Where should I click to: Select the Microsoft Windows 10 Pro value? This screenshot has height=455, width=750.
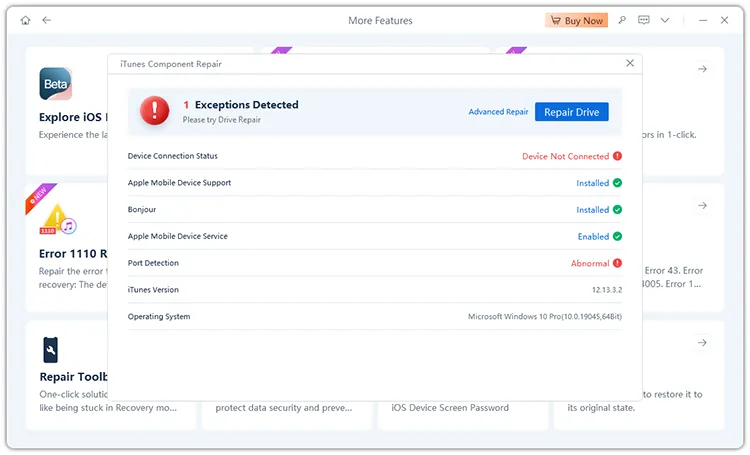(545, 317)
